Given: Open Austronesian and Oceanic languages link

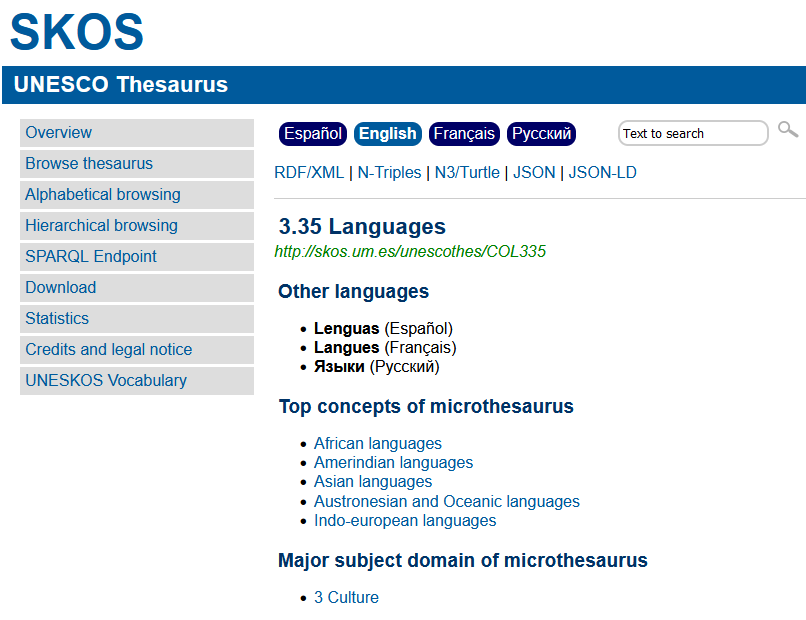Looking at the screenshot, I should [447, 501].
